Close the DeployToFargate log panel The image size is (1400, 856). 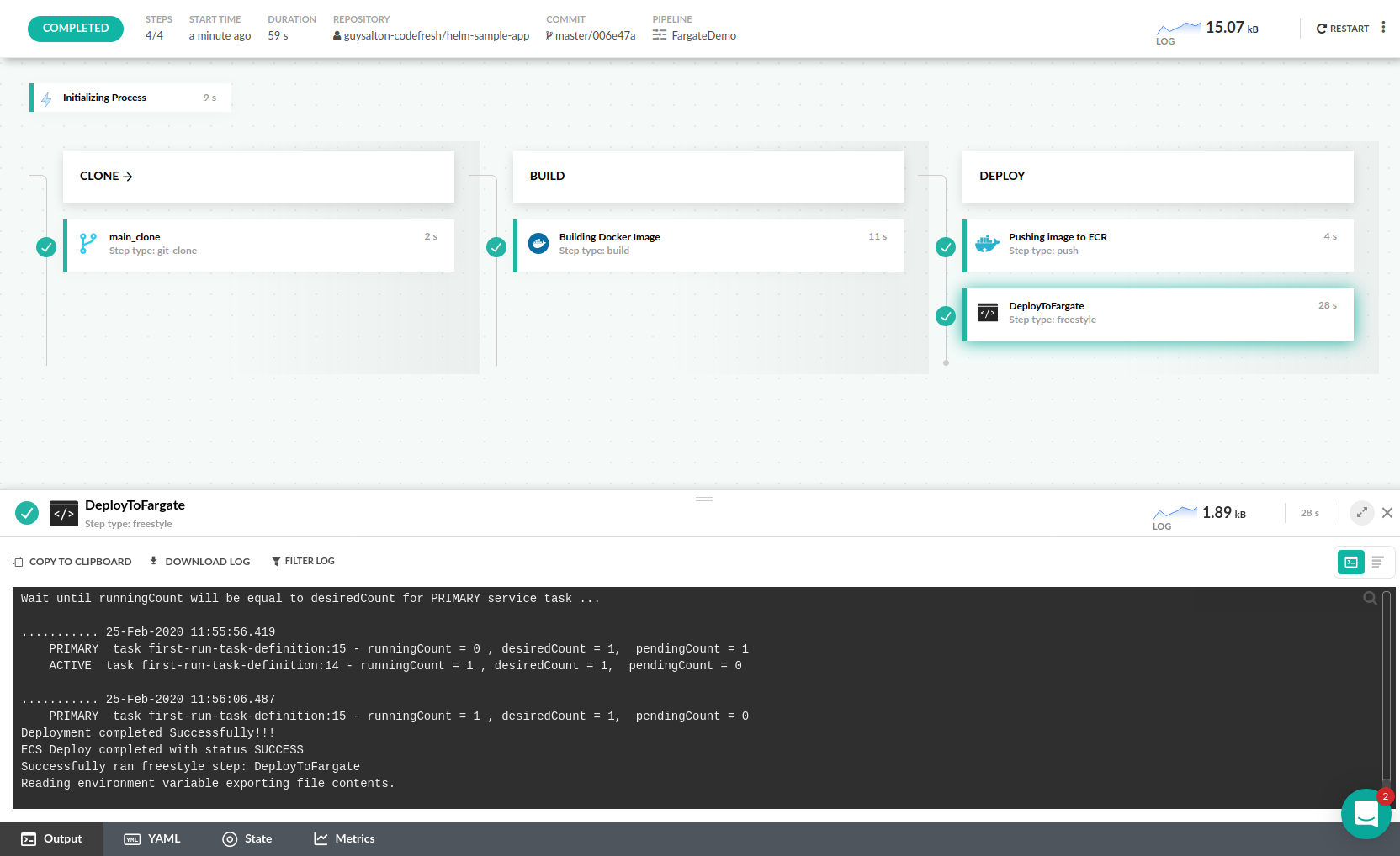tap(1387, 513)
